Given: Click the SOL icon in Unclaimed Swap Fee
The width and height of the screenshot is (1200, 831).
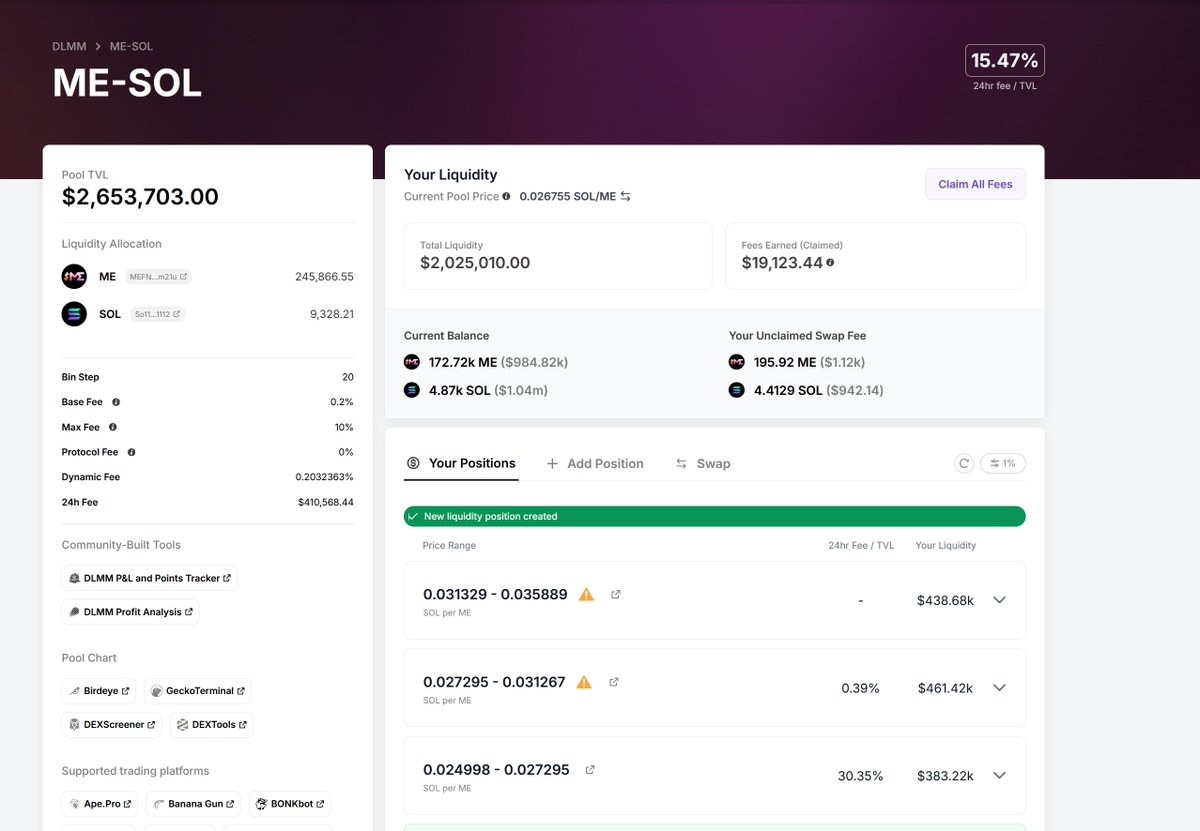Looking at the screenshot, I should pyautogui.click(x=737, y=390).
